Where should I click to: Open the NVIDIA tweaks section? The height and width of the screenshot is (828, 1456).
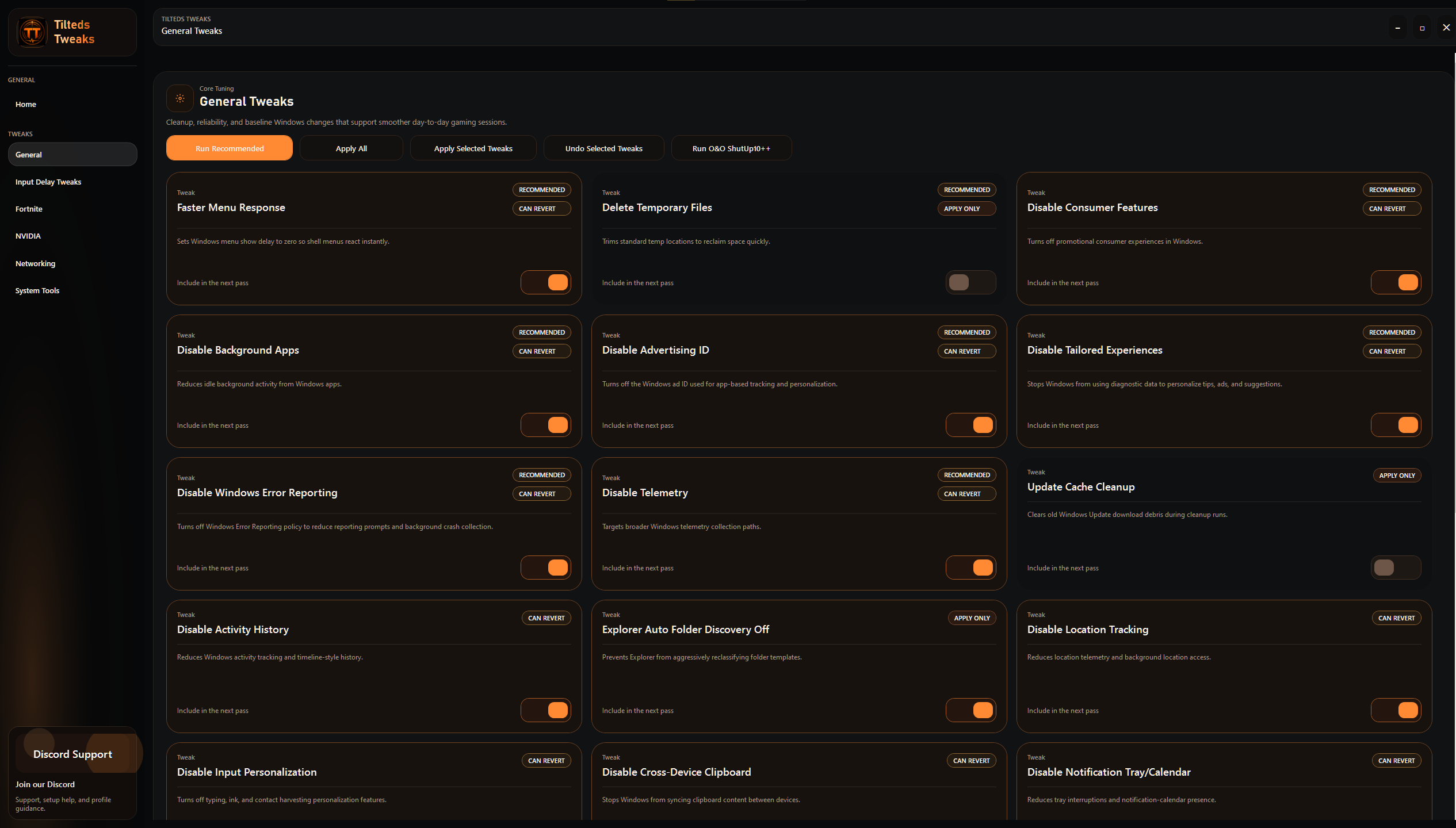[72, 236]
